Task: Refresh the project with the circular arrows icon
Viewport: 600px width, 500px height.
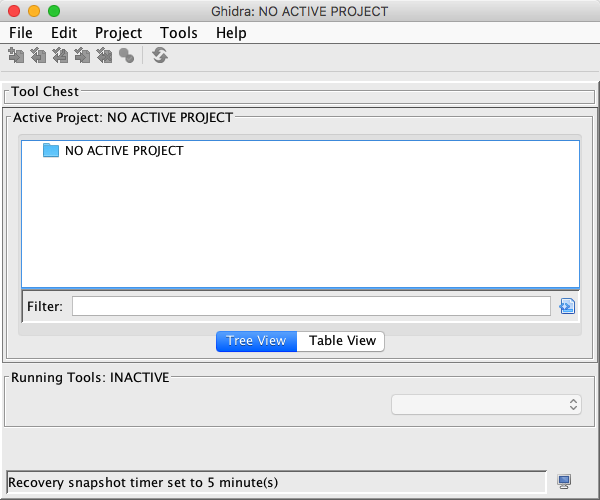Action: tap(160, 56)
